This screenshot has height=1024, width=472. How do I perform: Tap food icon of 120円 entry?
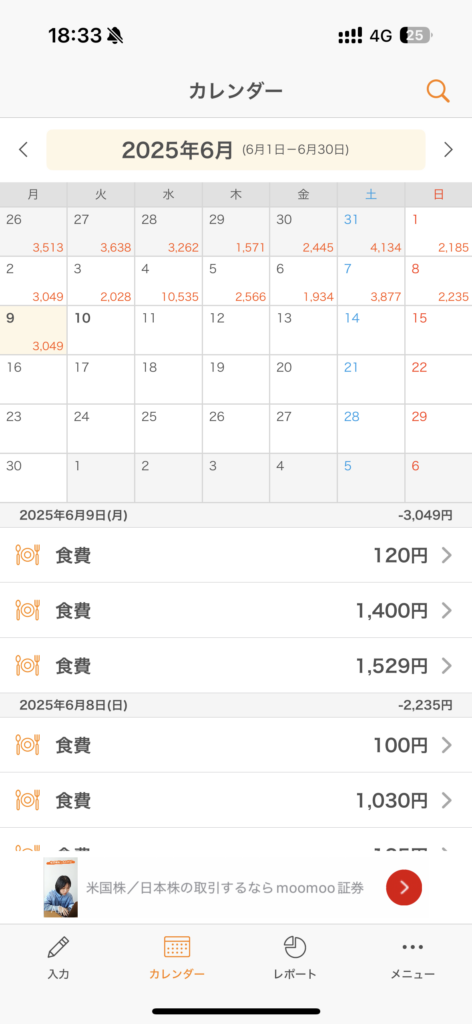point(27,555)
